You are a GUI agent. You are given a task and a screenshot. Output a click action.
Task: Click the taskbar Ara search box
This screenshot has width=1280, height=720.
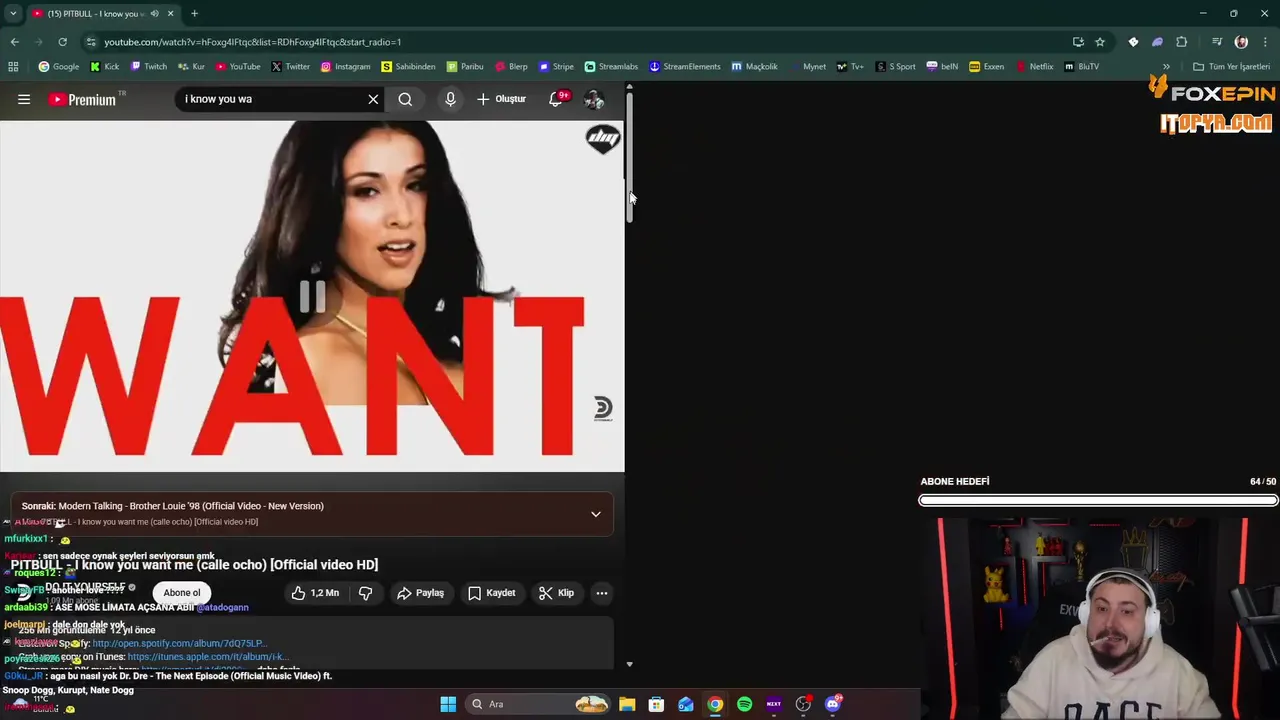(x=539, y=704)
